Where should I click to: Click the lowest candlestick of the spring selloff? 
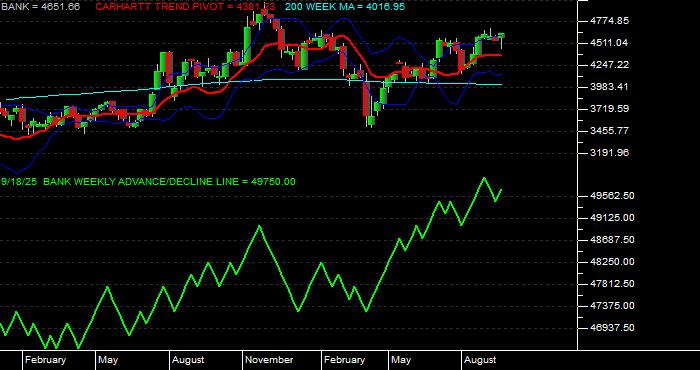371,120
